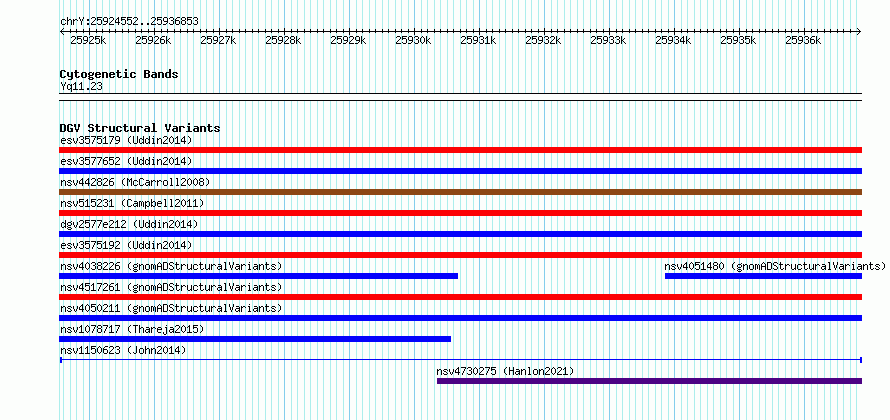This screenshot has width=890, height=420.
Task: Open the nsv4051480 gnomAD label
Action: click(775, 266)
